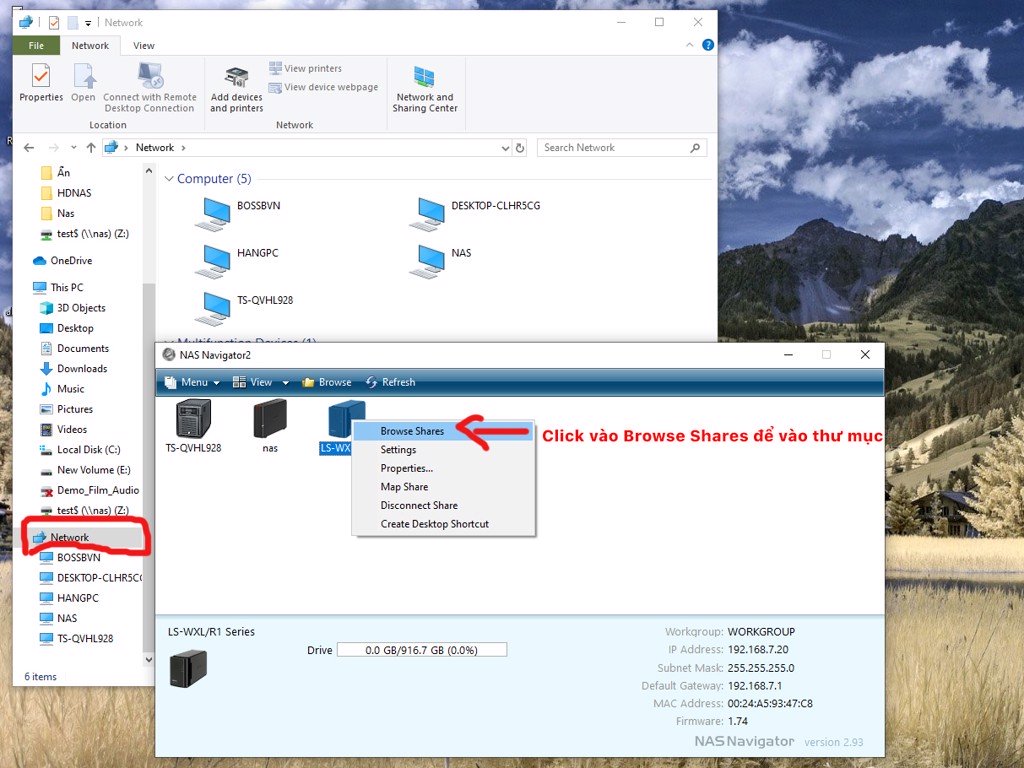Click Refresh in NAS Navigator2 toolbar

391,382
